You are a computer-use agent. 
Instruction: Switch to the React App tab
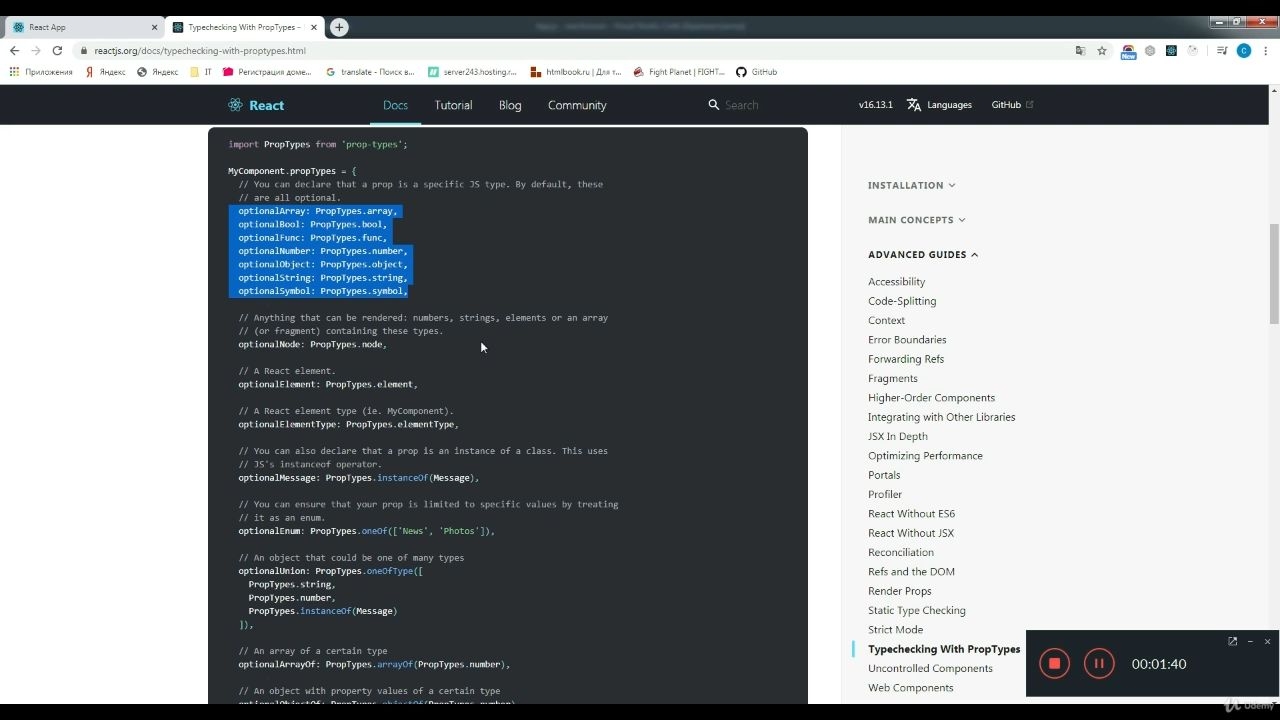pyautogui.click(x=83, y=27)
